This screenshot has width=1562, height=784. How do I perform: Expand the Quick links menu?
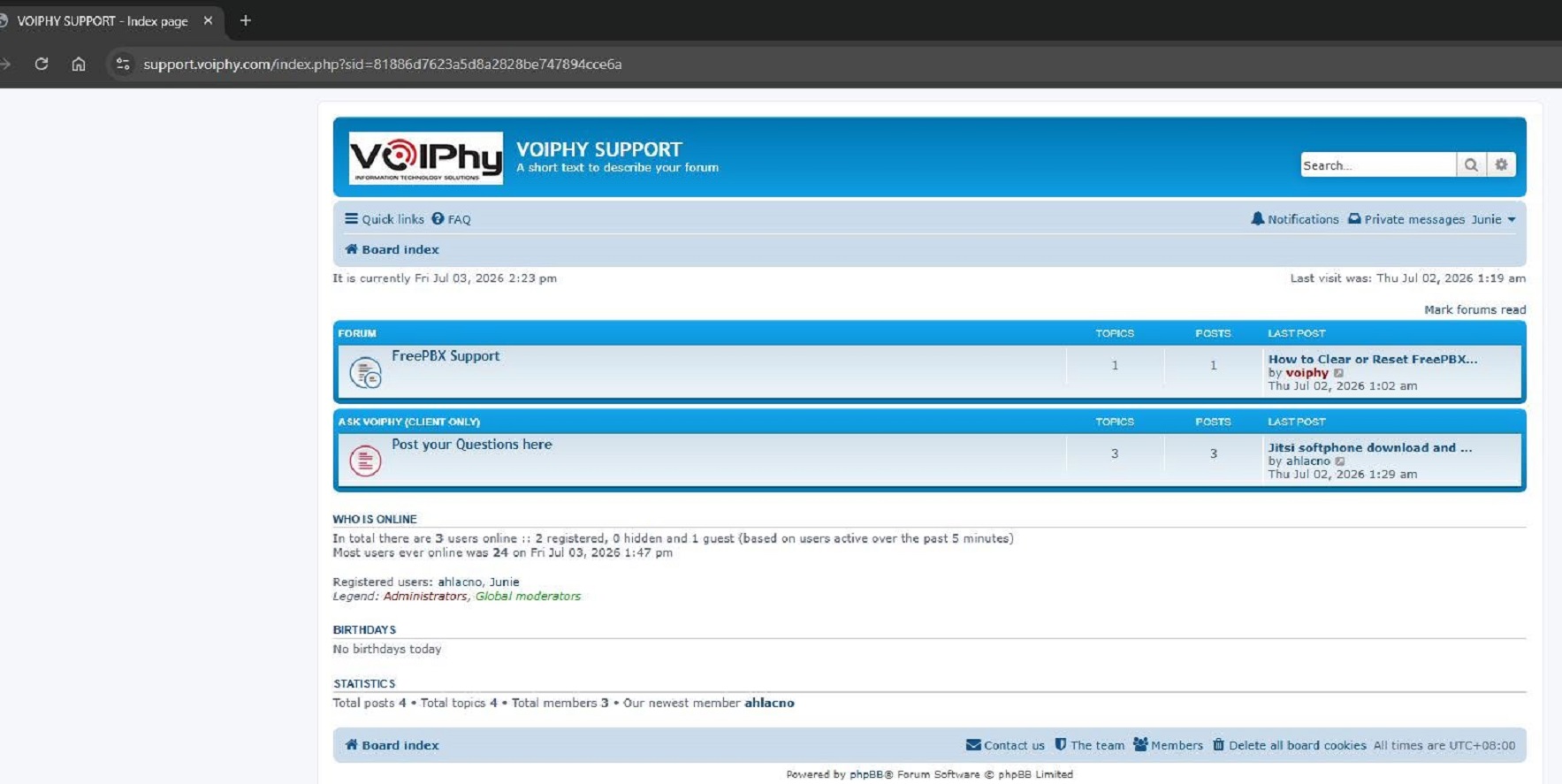click(x=385, y=219)
